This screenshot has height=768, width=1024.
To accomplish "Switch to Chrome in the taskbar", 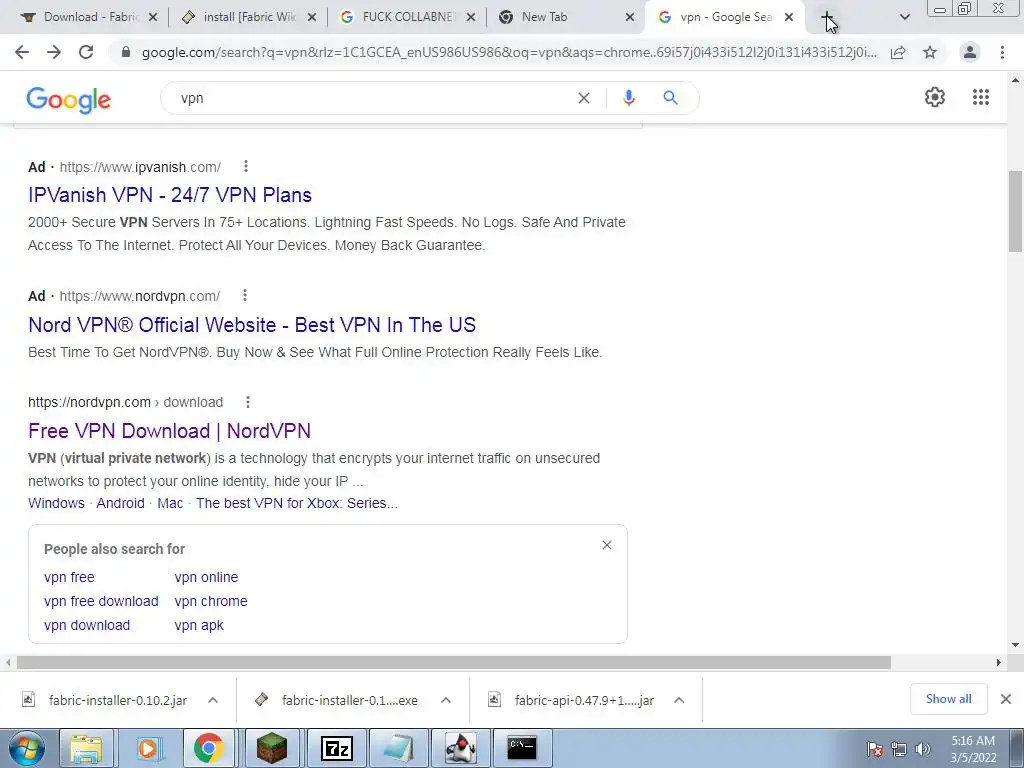I will tap(208, 748).
